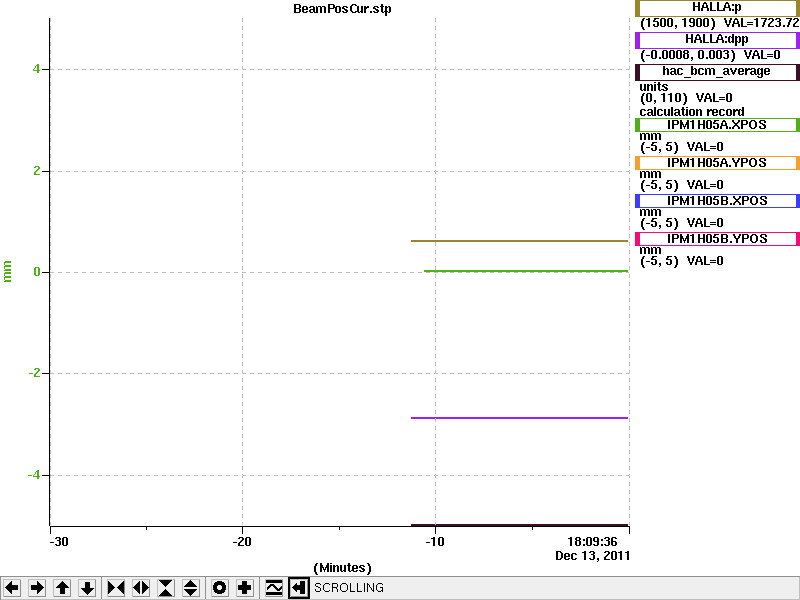
Task: Click the -20 x-axis tick label
Action: coord(242,542)
